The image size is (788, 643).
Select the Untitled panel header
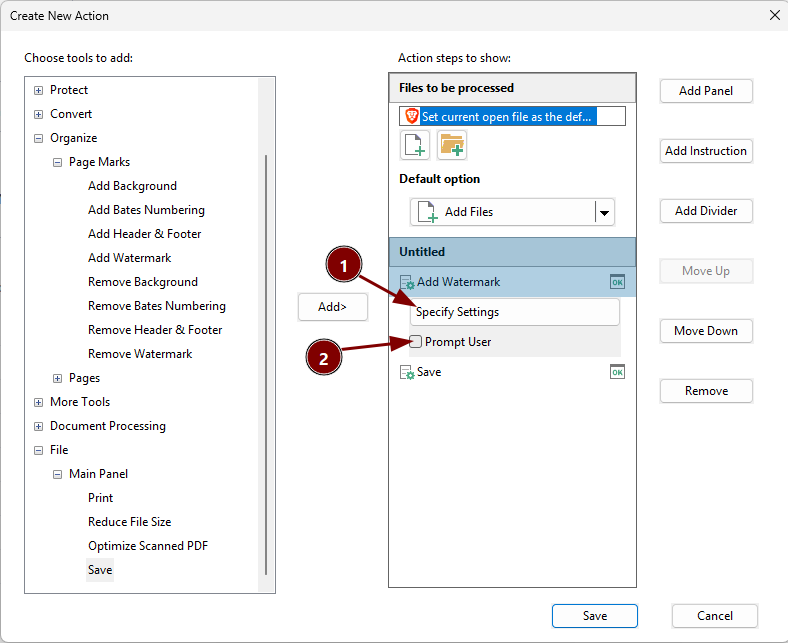pyautogui.click(x=513, y=252)
